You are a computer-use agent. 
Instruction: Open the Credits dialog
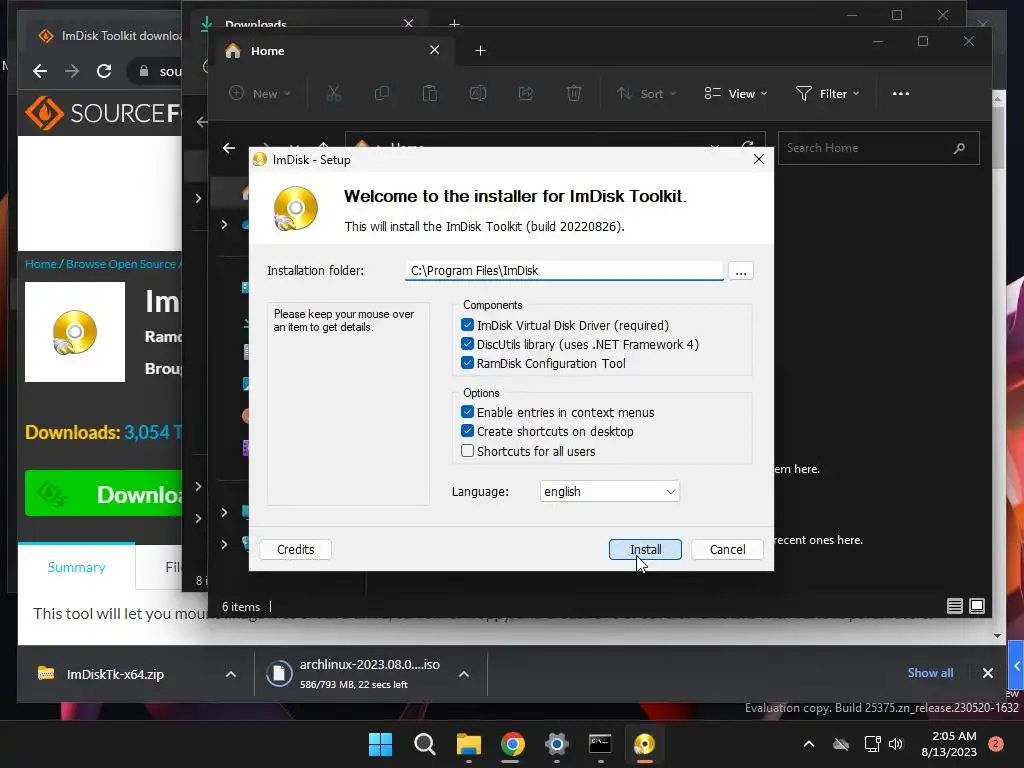point(295,549)
